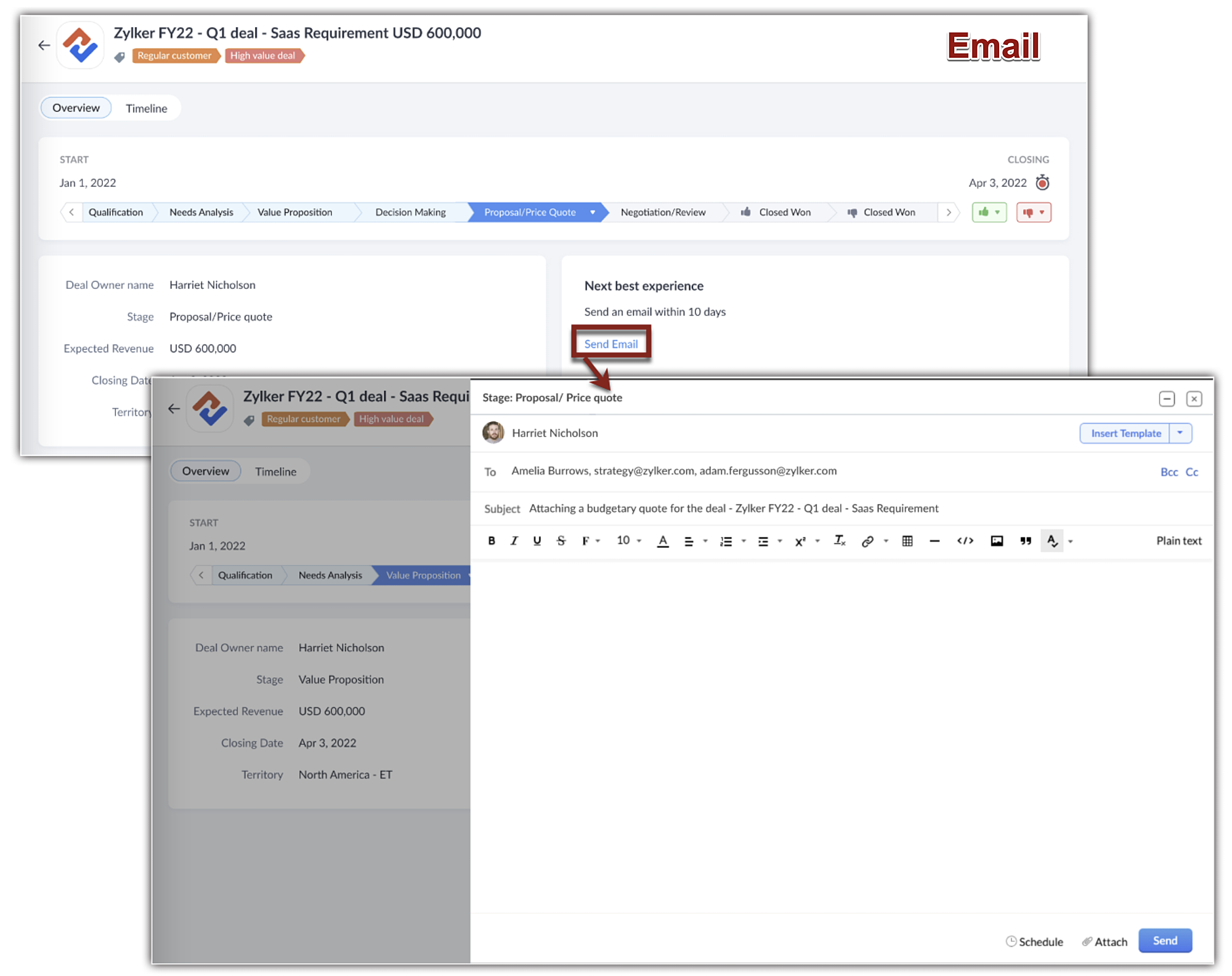Toggle bold formatting in email editor
This screenshot has width=1232, height=976.
point(492,541)
